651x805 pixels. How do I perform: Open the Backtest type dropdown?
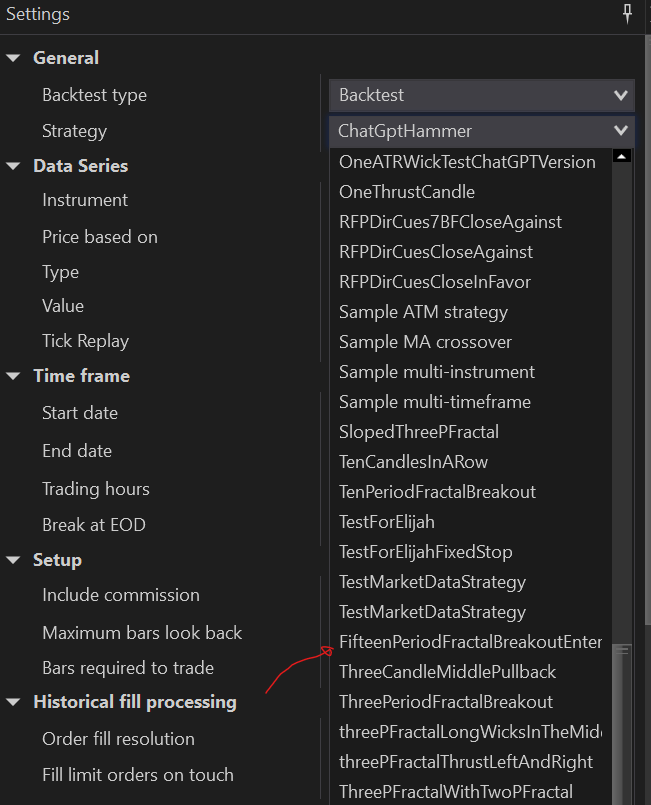[482, 95]
